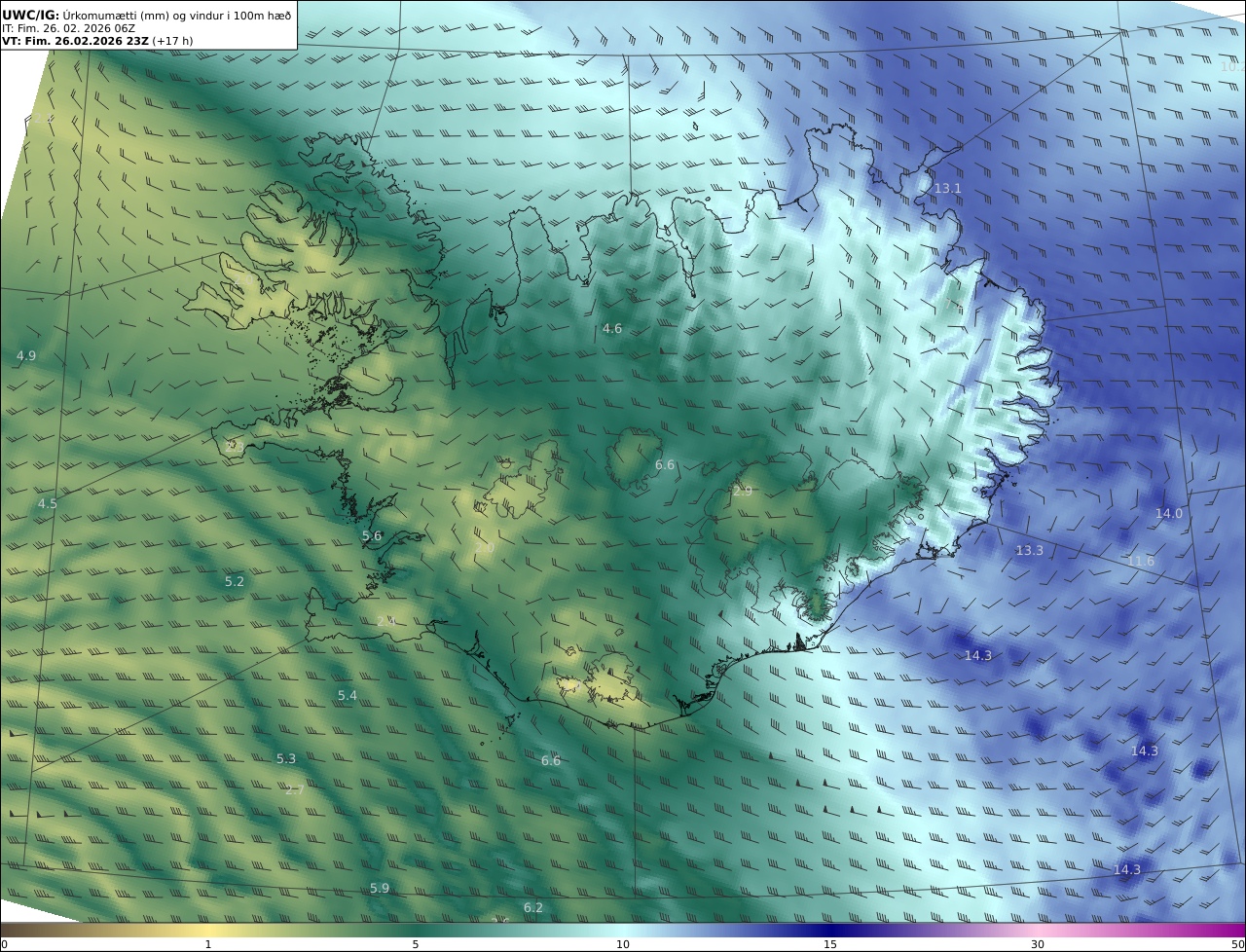This screenshot has height=952, width=1246.
Task: Click the 4.6 value label on the map
Action: coord(611,329)
